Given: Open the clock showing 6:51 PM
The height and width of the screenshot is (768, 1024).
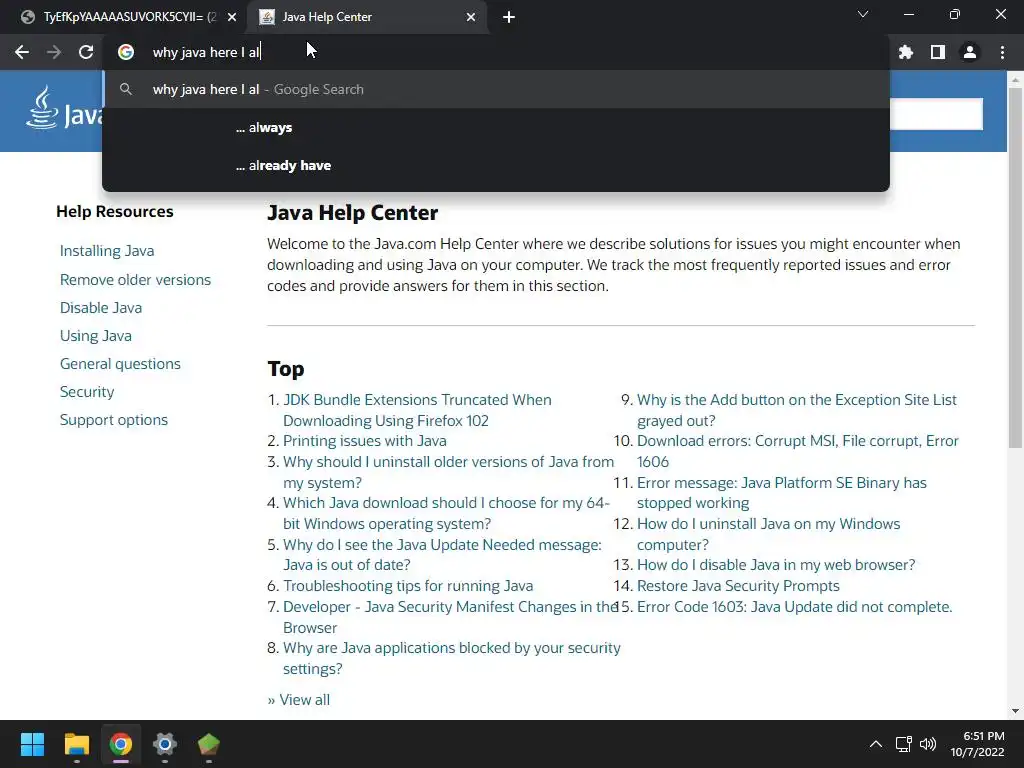Looking at the screenshot, I should click(x=977, y=744).
